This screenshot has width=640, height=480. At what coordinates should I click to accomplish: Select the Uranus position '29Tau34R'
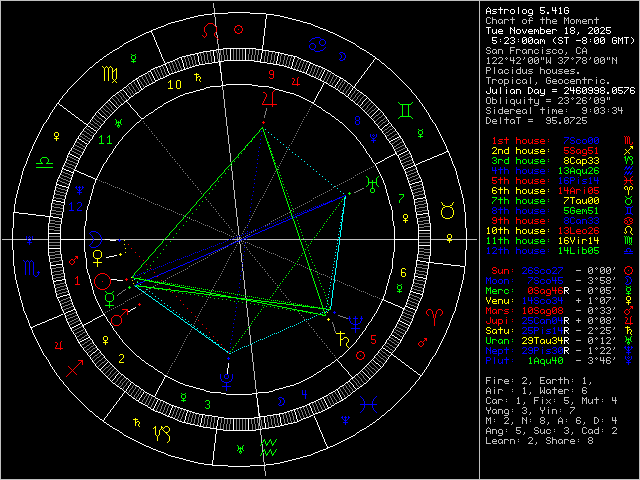click(x=545, y=341)
